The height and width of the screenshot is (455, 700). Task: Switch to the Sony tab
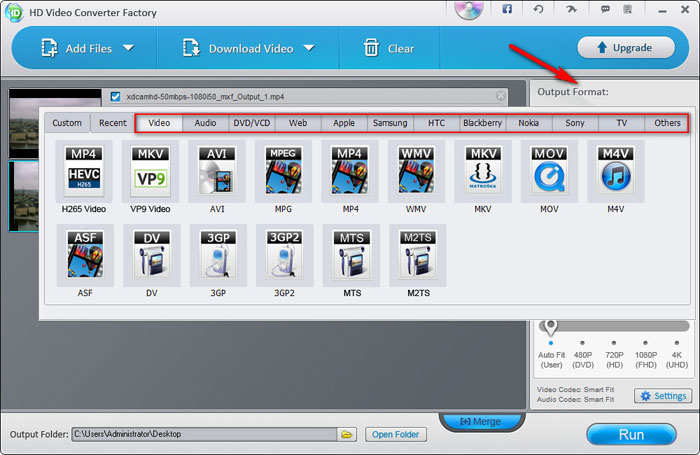(x=575, y=123)
